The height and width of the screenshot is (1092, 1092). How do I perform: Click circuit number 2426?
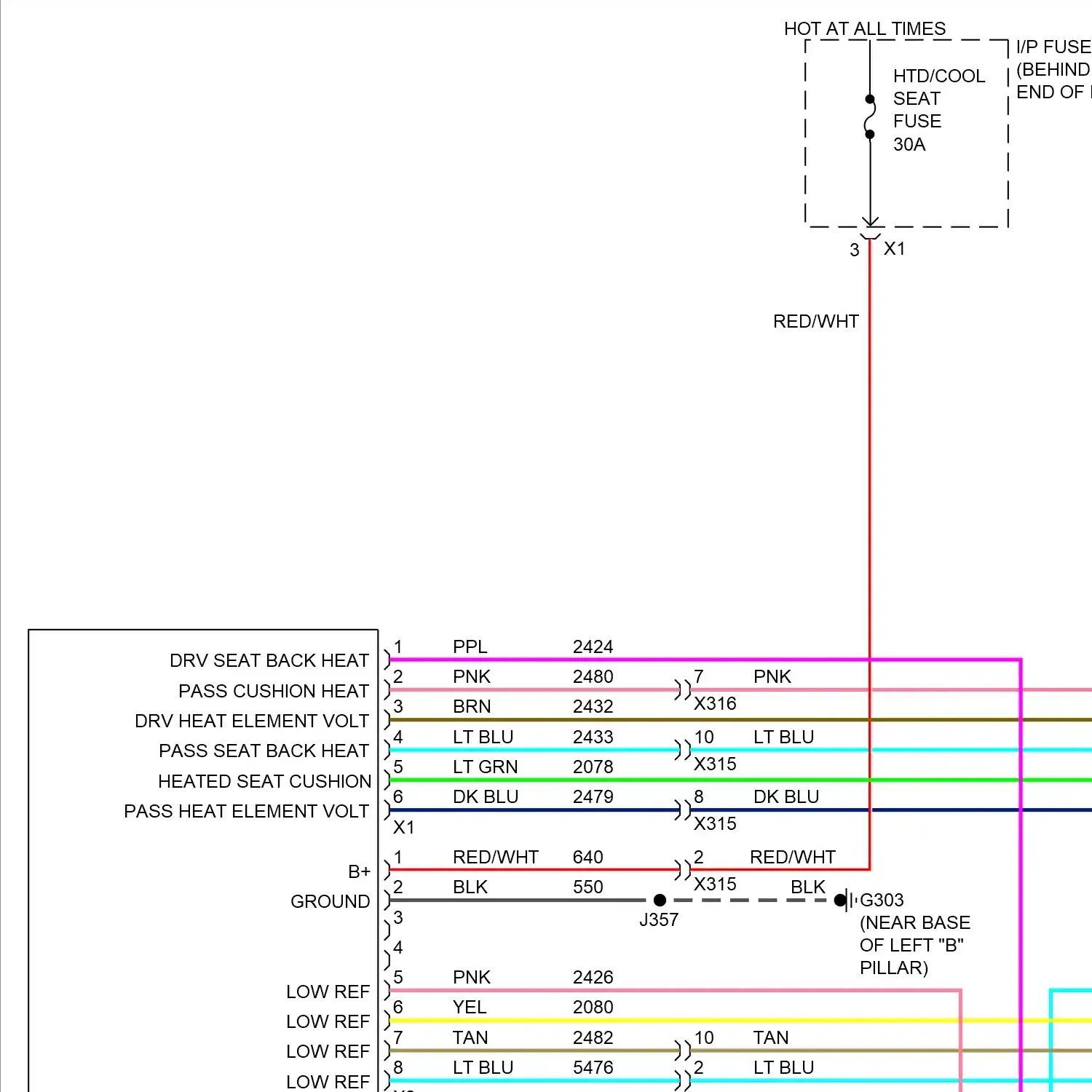click(593, 977)
